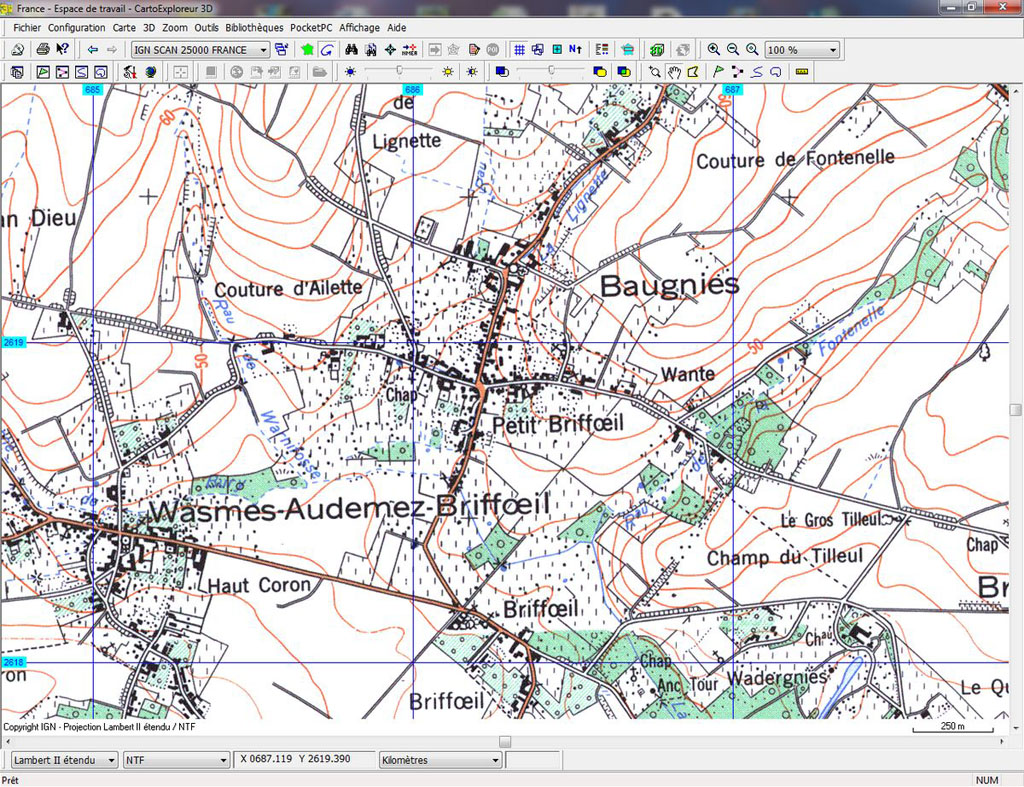Screen dimensions: 1024x787
Task: Select the green flag waypoint tool
Action: coord(718,72)
